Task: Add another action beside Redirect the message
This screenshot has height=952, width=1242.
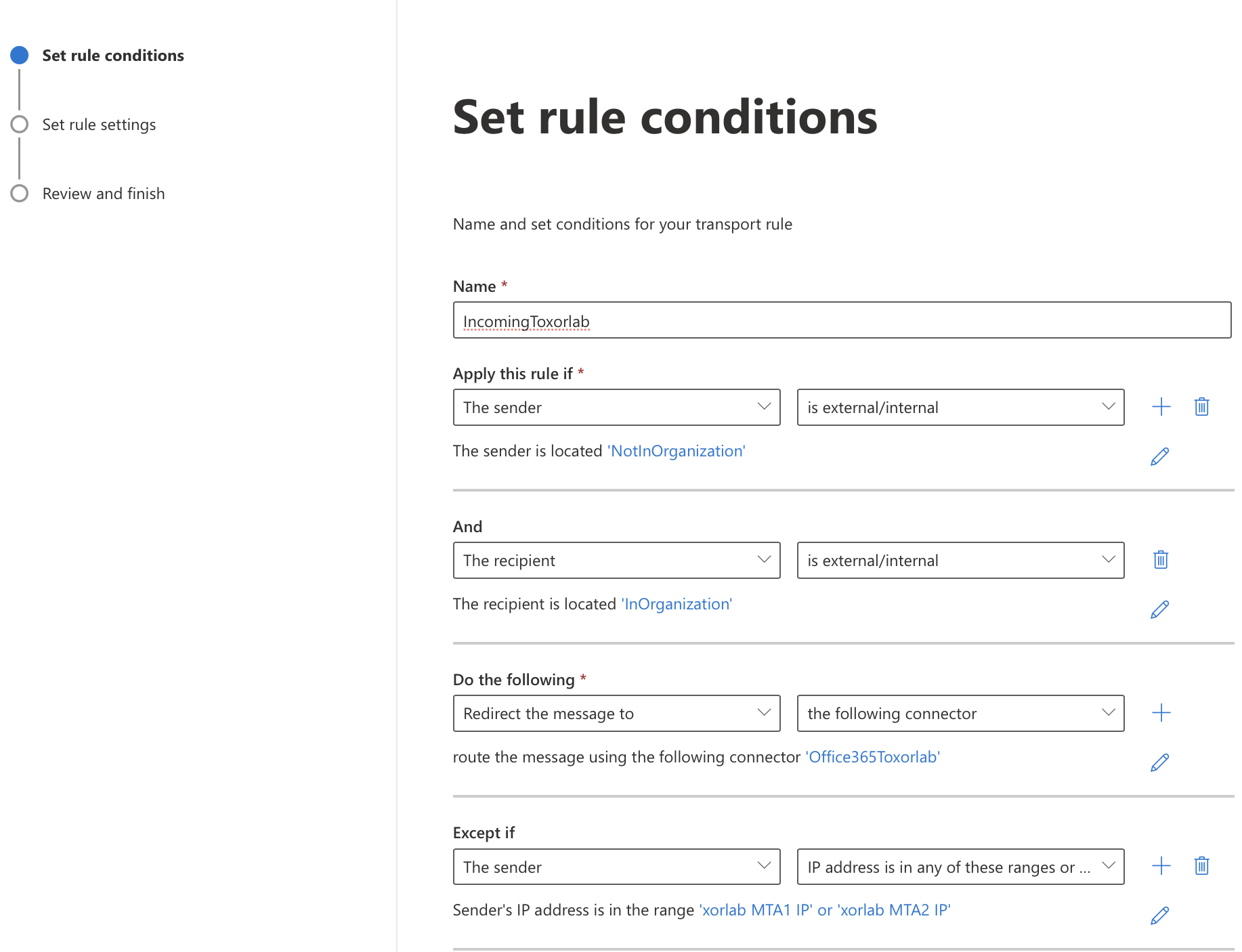Action: [1161, 713]
